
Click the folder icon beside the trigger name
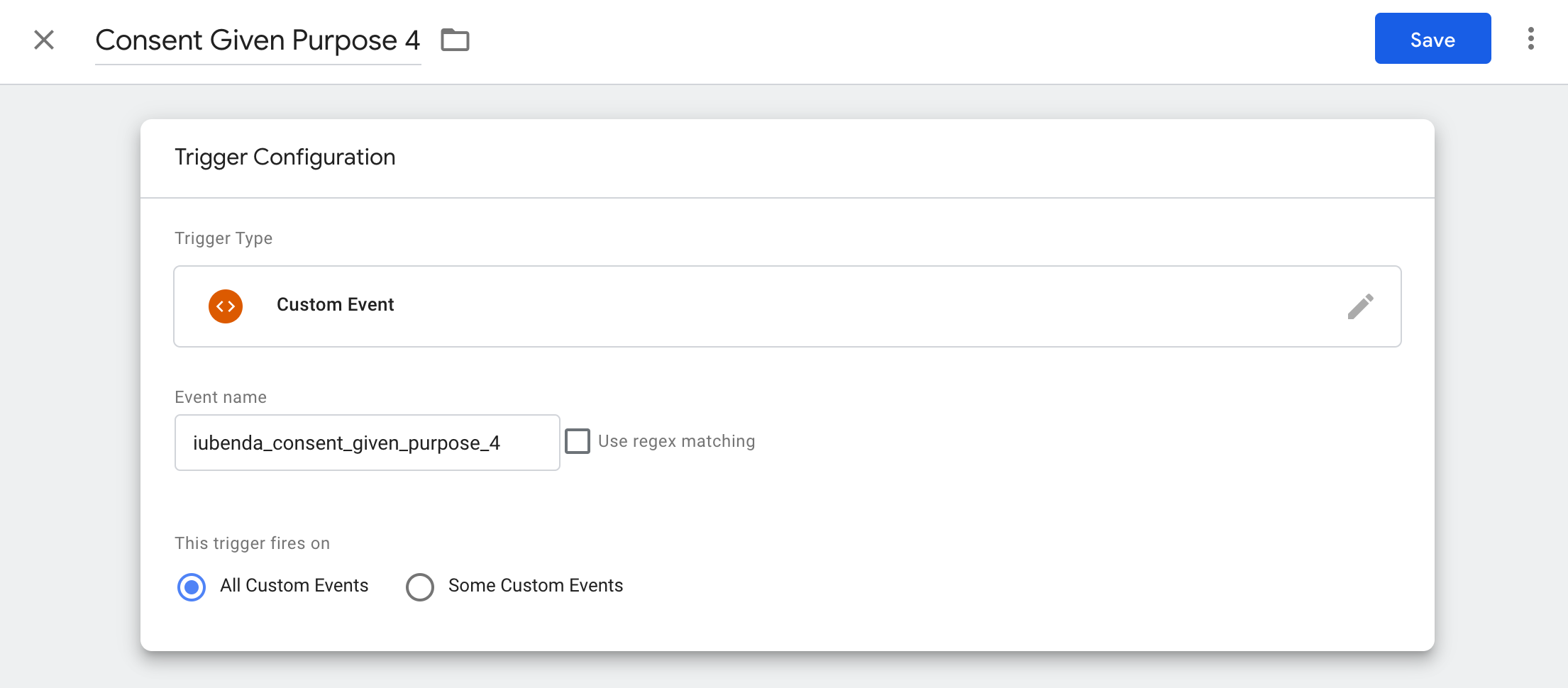point(455,40)
